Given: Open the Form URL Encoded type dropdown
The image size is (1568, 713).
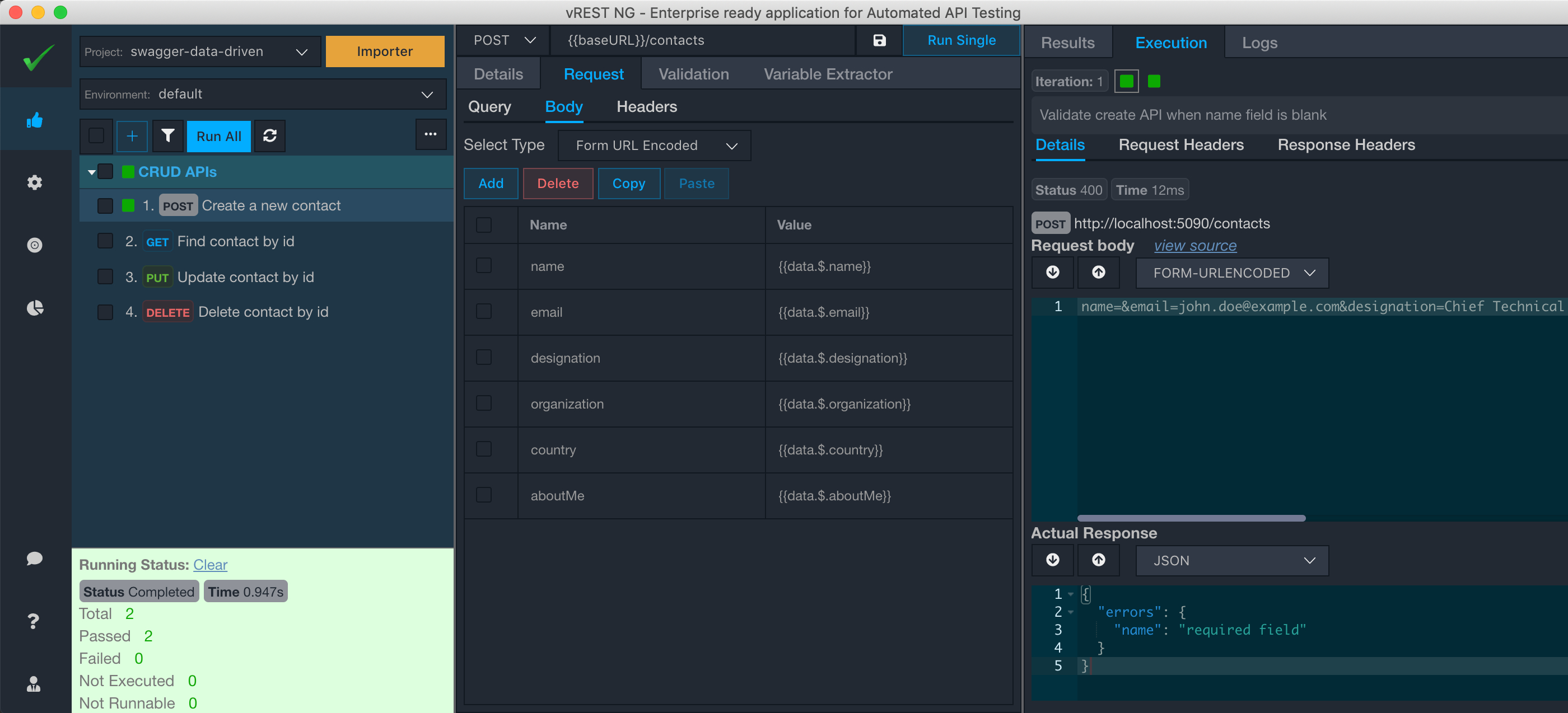Looking at the screenshot, I should [x=654, y=146].
